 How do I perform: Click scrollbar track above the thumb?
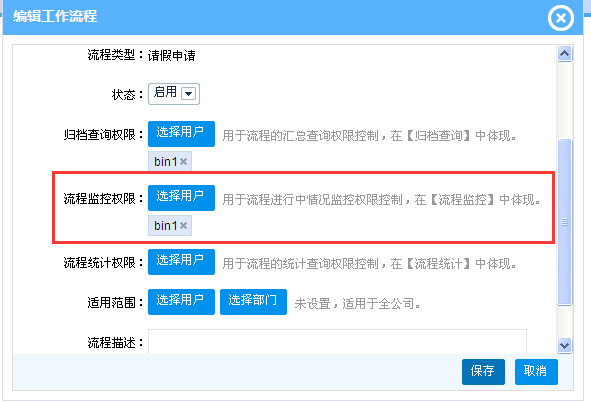coord(564,100)
